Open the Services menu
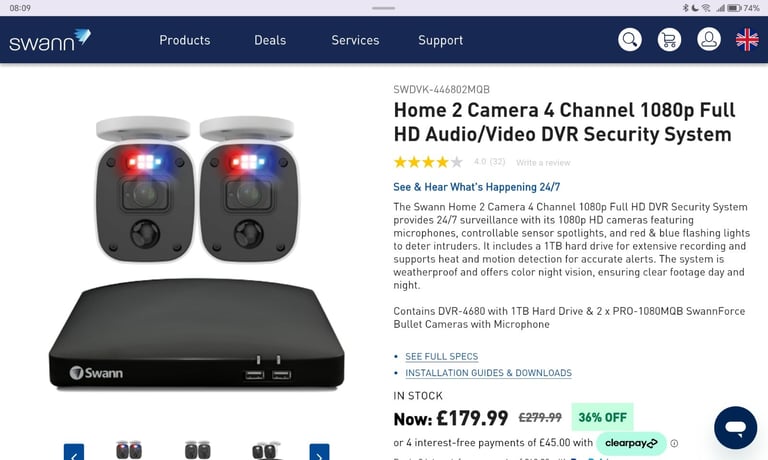The image size is (768, 460). click(x=355, y=40)
